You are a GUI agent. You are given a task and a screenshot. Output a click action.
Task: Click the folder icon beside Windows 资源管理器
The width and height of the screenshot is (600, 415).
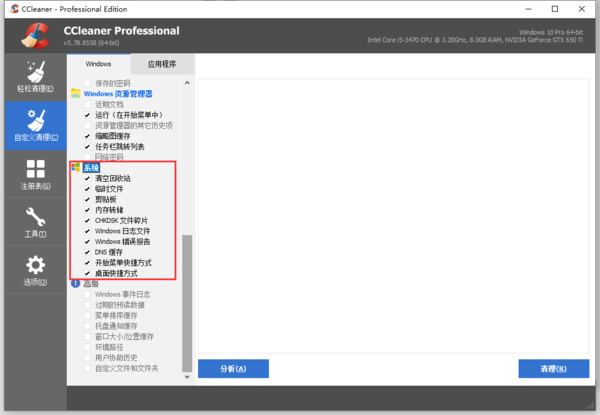(x=75, y=93)
